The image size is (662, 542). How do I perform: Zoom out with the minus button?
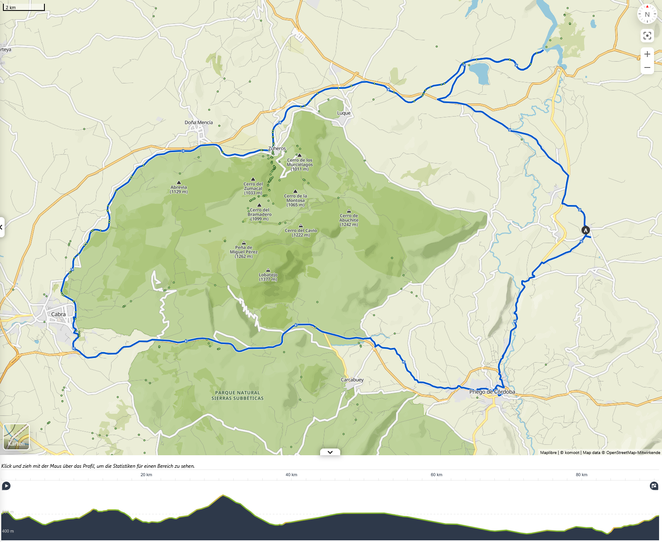pos(647,68)
